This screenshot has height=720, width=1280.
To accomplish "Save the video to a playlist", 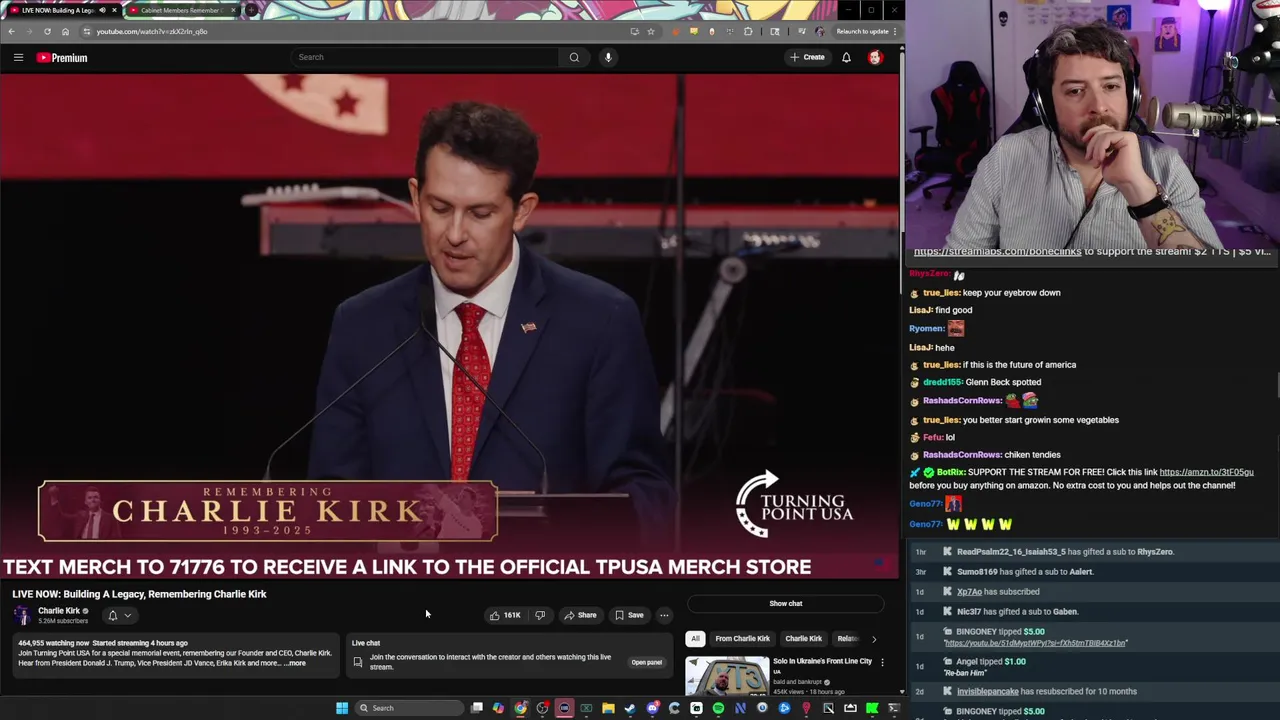I will pyautogui.click(x=629, y=615).
